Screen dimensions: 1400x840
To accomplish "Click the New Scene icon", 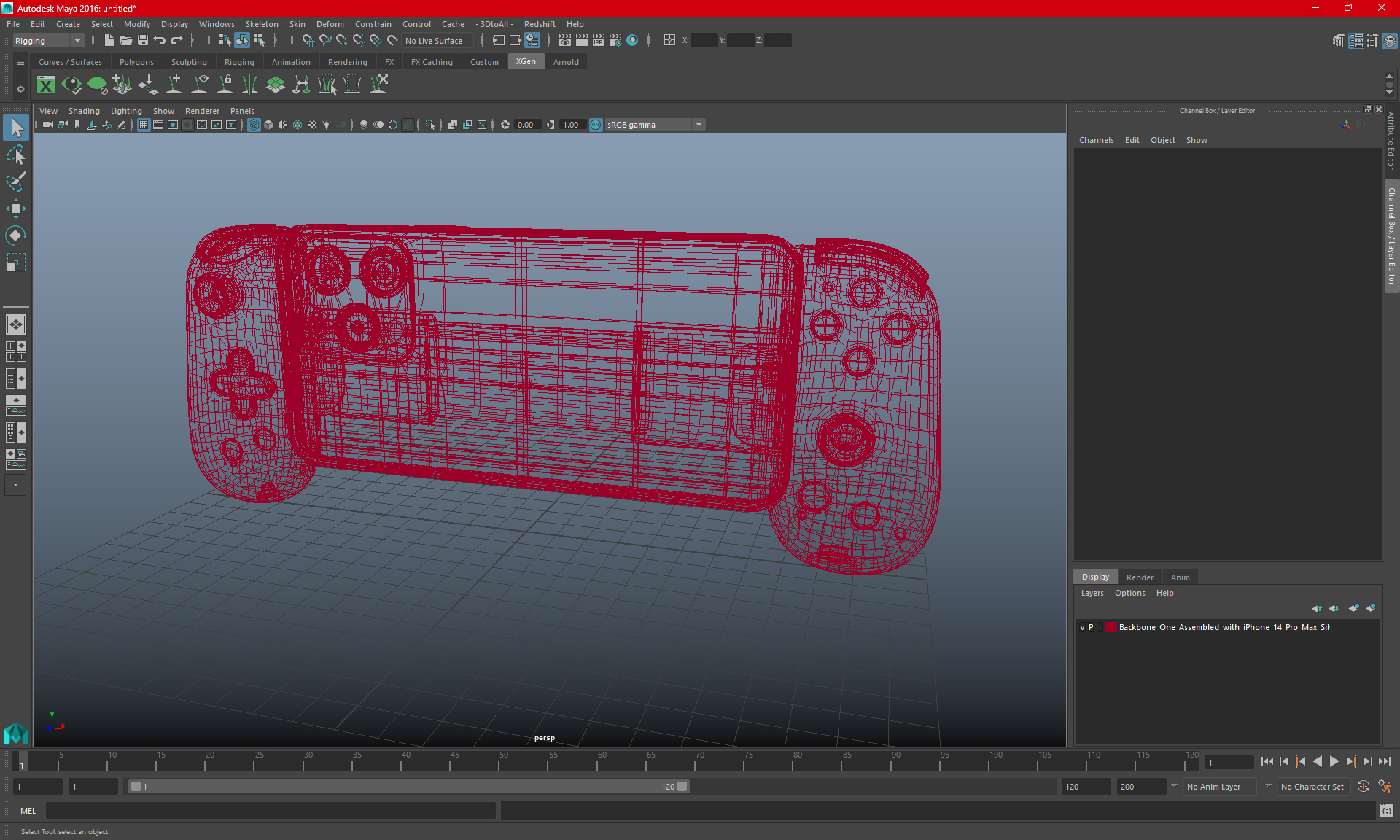I will point(109,41).
